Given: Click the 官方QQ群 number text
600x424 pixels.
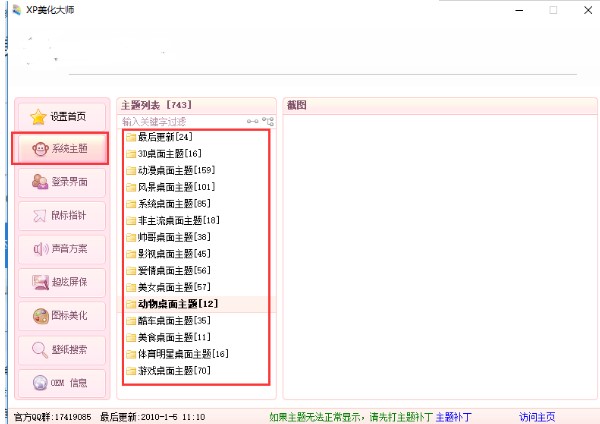Looking at the screenshot, I should coord(52,417).
